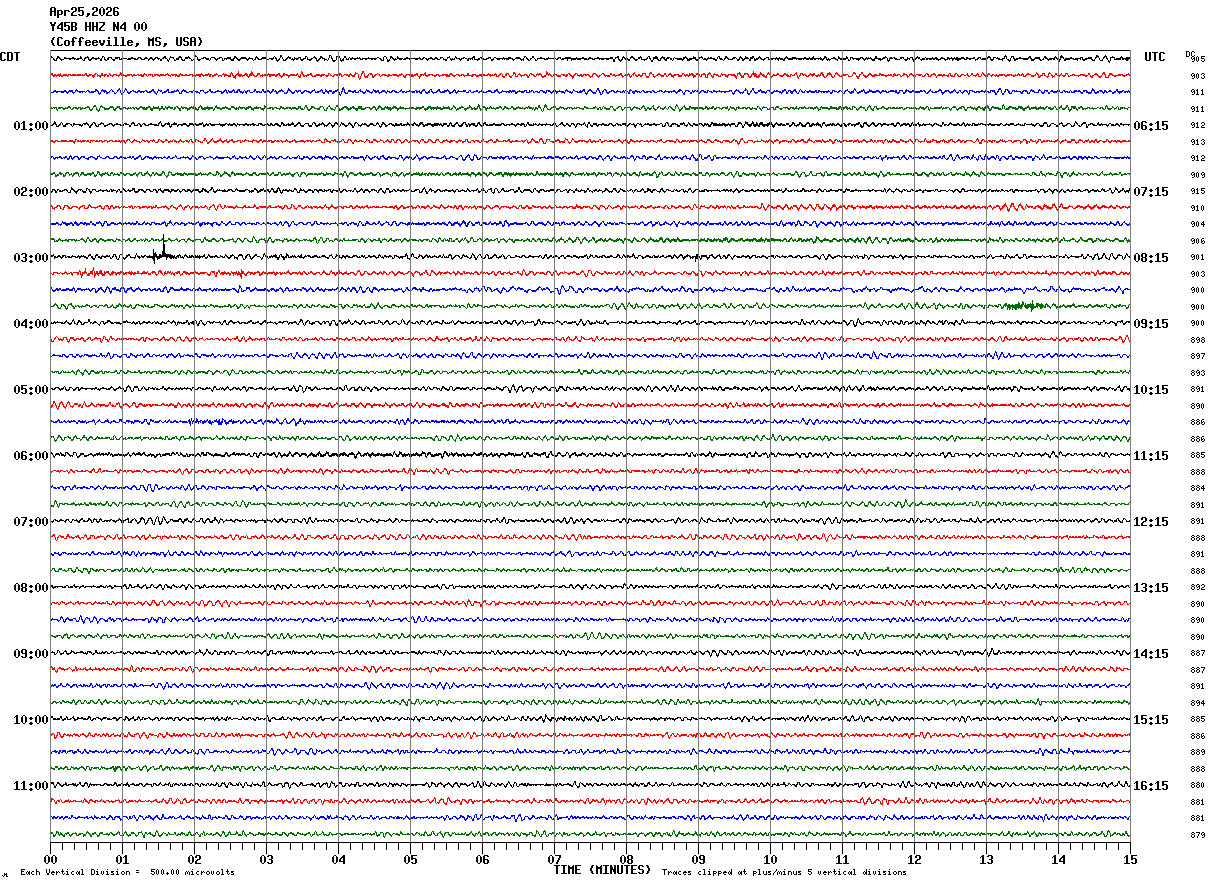This screenshot has width=1210, height=886.
Task: Select the Apr25,2026 date text
Action: pos(84,12)
